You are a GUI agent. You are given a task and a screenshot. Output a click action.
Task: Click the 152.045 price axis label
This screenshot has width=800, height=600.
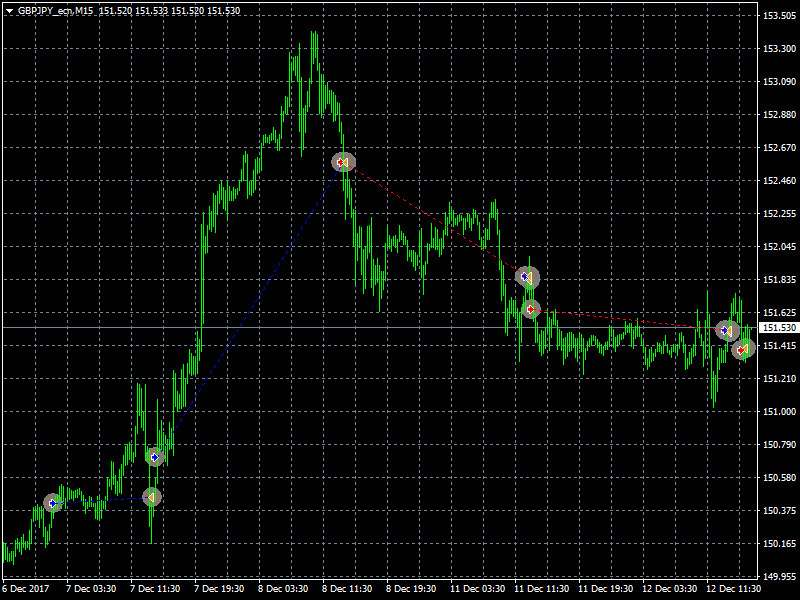click(779, 247)
